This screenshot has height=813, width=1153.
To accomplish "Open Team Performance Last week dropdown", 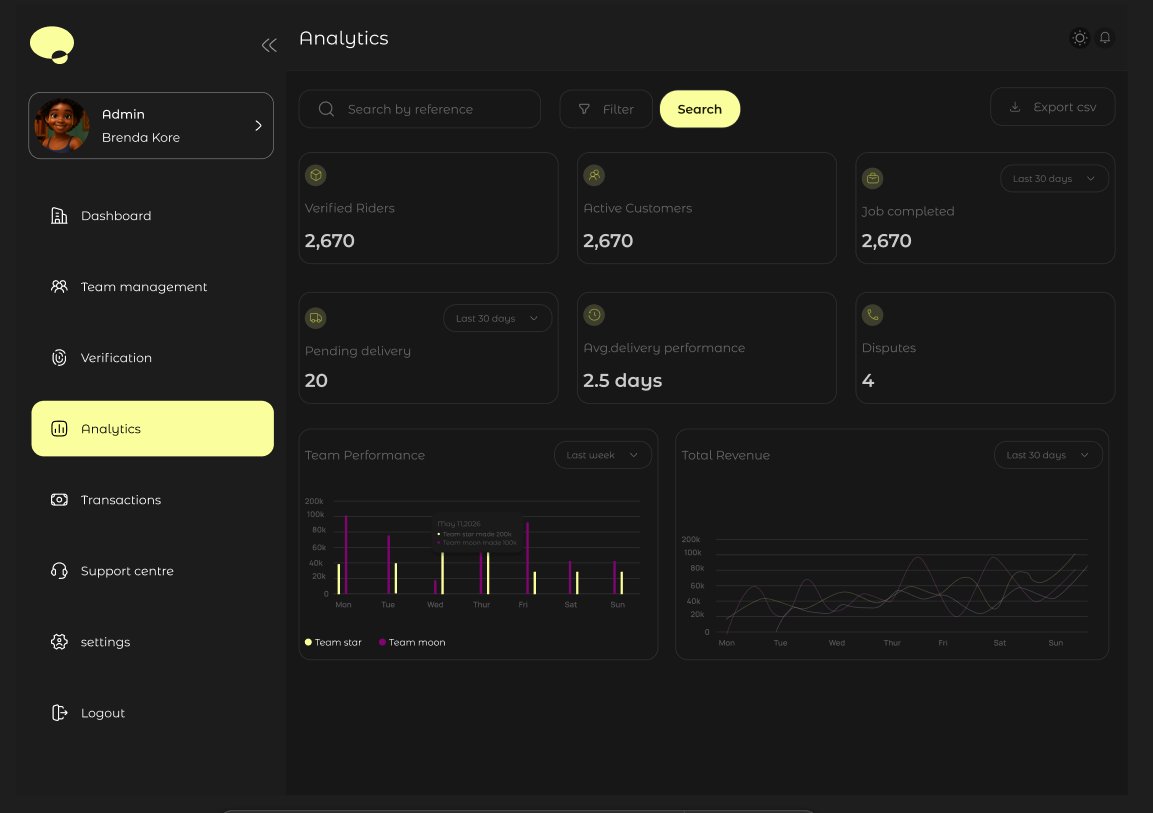I will [602, 455].
